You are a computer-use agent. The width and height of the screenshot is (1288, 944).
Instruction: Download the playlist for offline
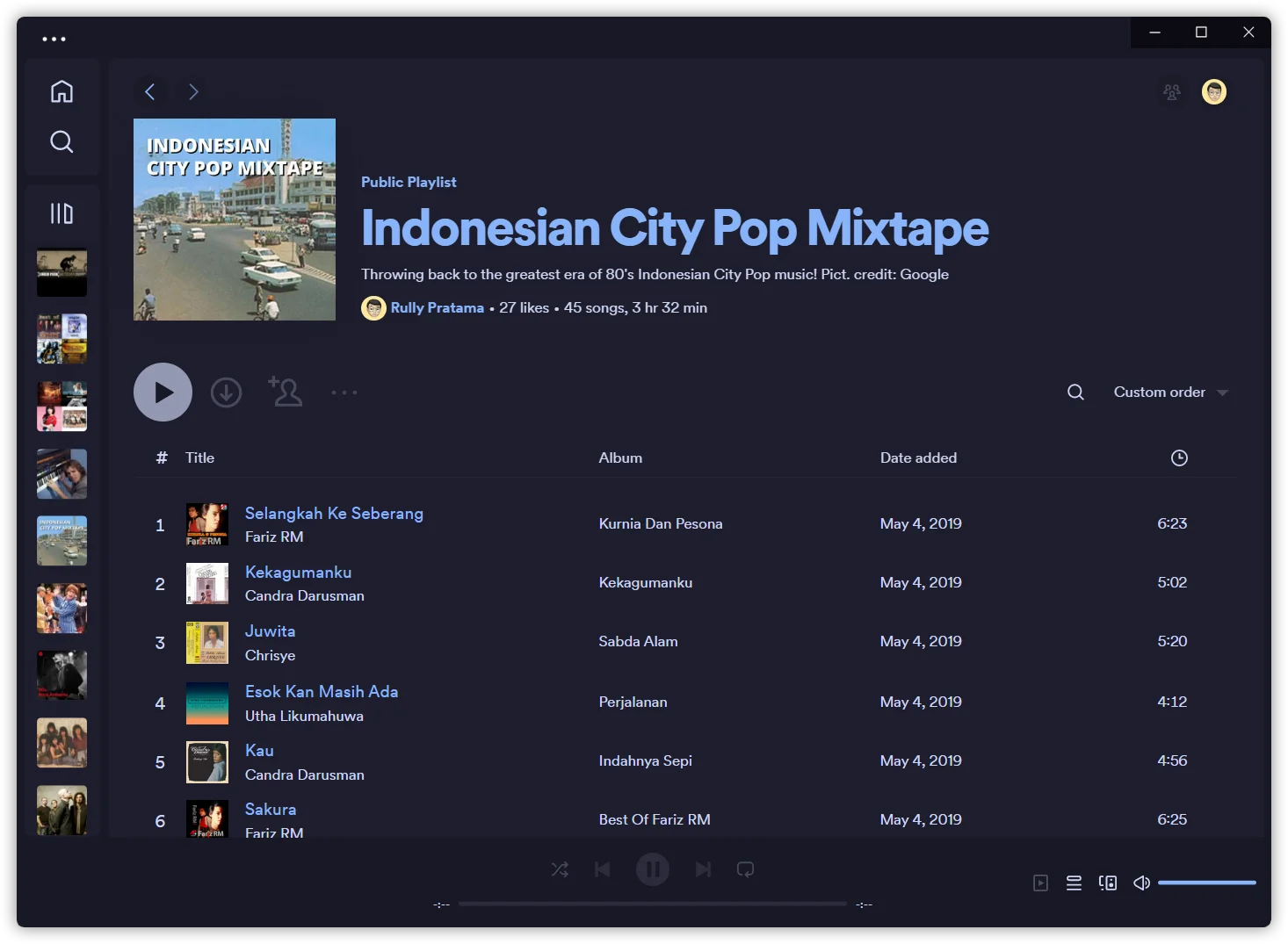point(226,393)
